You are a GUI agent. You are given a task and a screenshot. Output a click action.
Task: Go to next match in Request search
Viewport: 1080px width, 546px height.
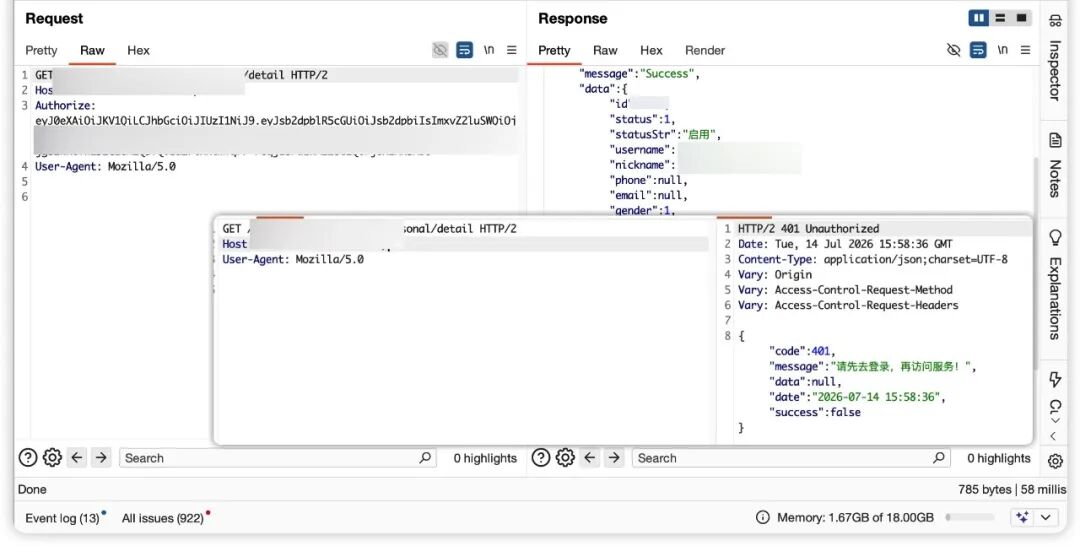pyautogui.click(x=101, y=458)
